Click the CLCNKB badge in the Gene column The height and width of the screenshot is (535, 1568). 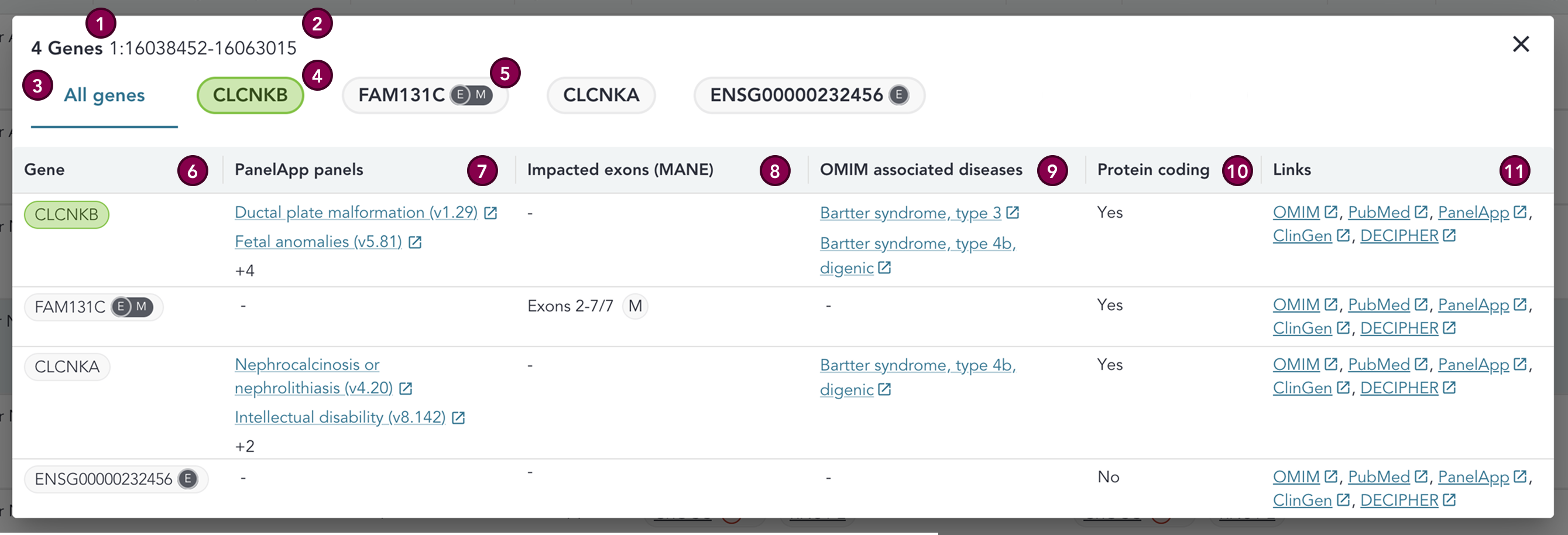66,214
